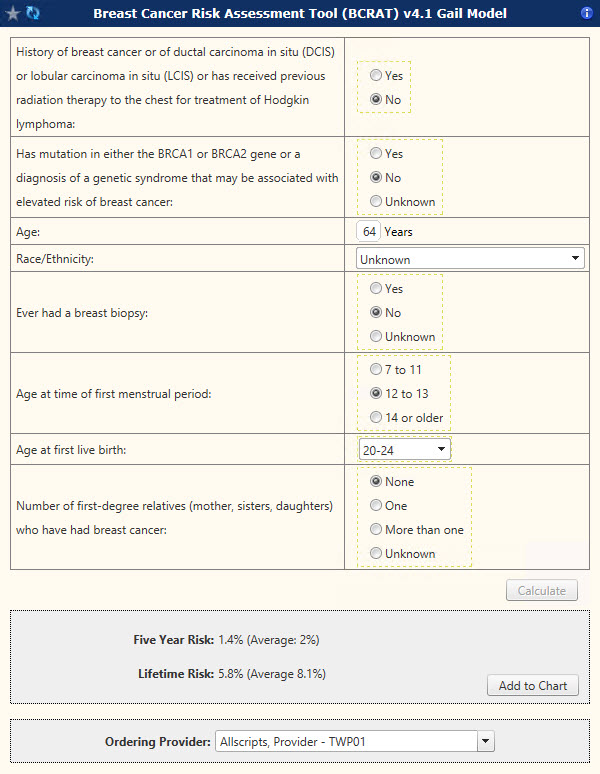Image resolution: width=600 pixels, height=774 pixels.
Task: Open the Race/Ethnicity dropdown
Action: tap(470, 260)
